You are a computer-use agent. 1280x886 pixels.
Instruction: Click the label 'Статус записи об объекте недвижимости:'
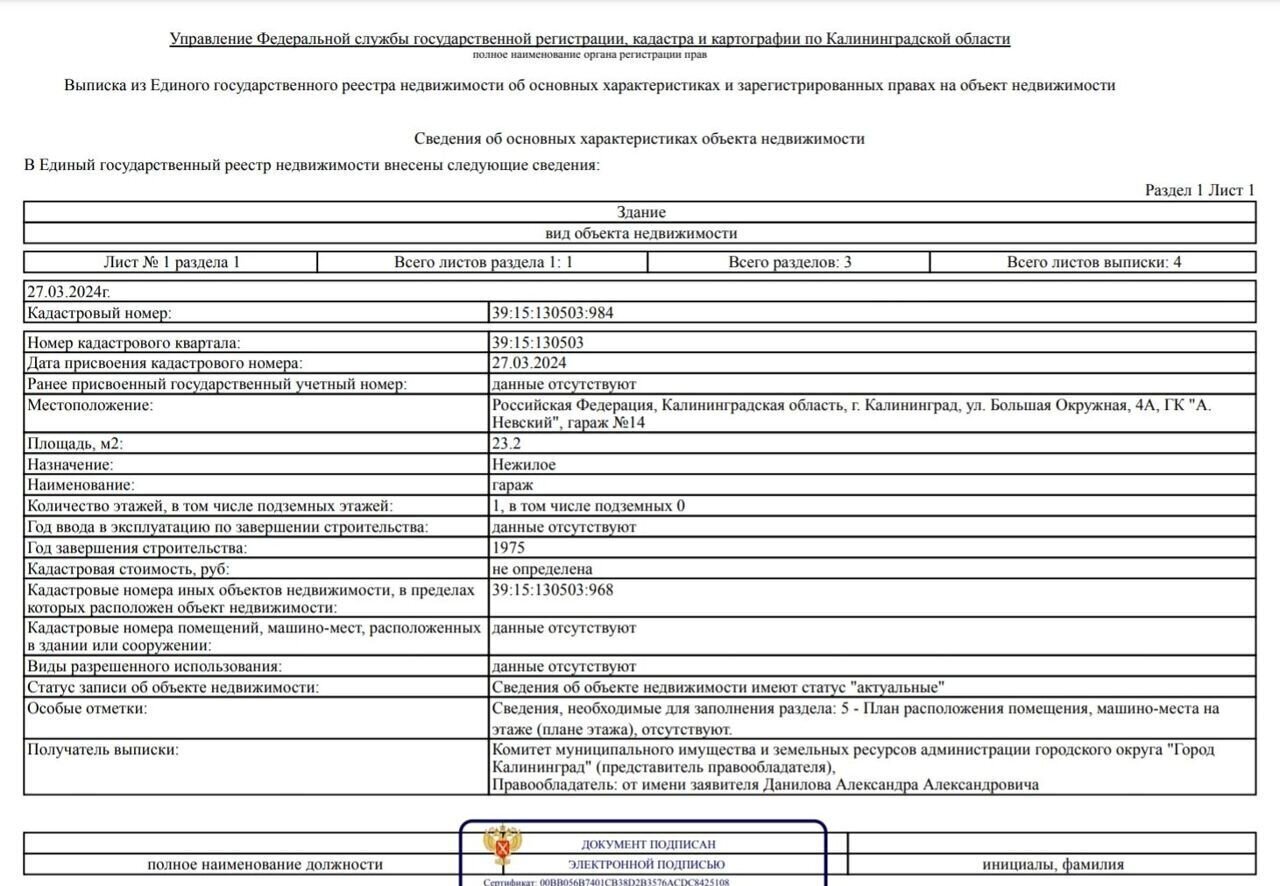[x=172, y=688]
